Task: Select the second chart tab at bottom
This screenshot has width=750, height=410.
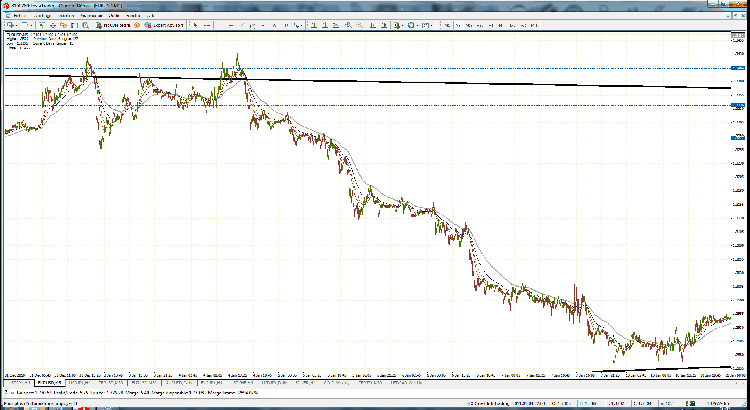Action: pyautogui.click(x=47, y=382)
